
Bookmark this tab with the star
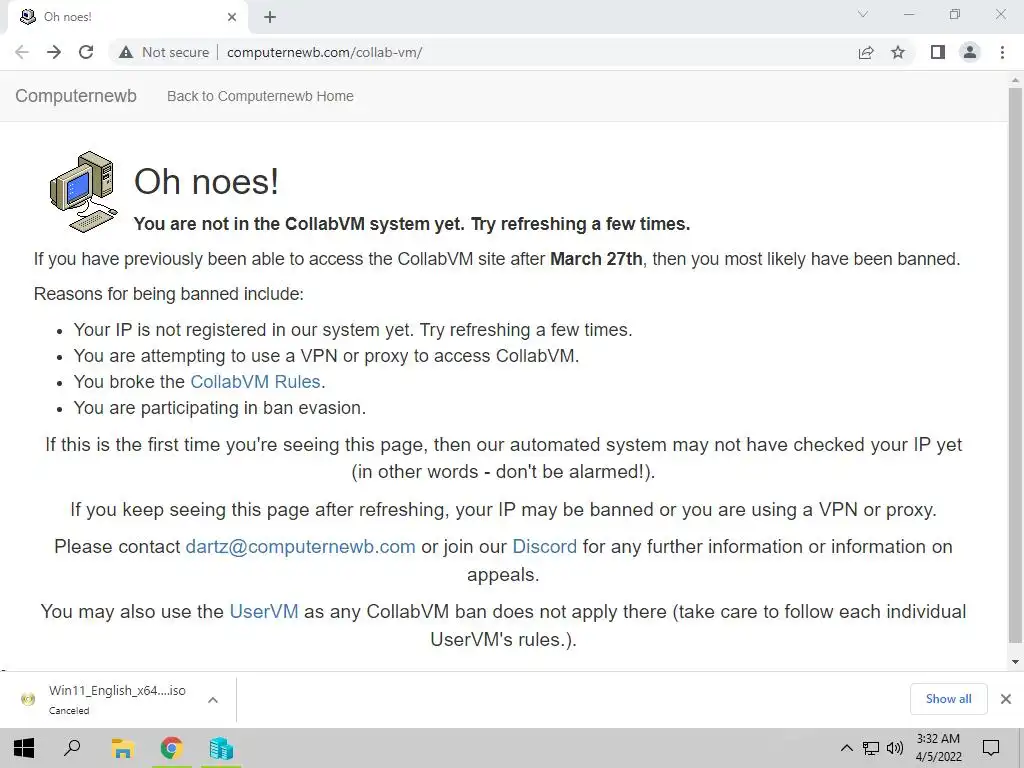pos(898,52)
